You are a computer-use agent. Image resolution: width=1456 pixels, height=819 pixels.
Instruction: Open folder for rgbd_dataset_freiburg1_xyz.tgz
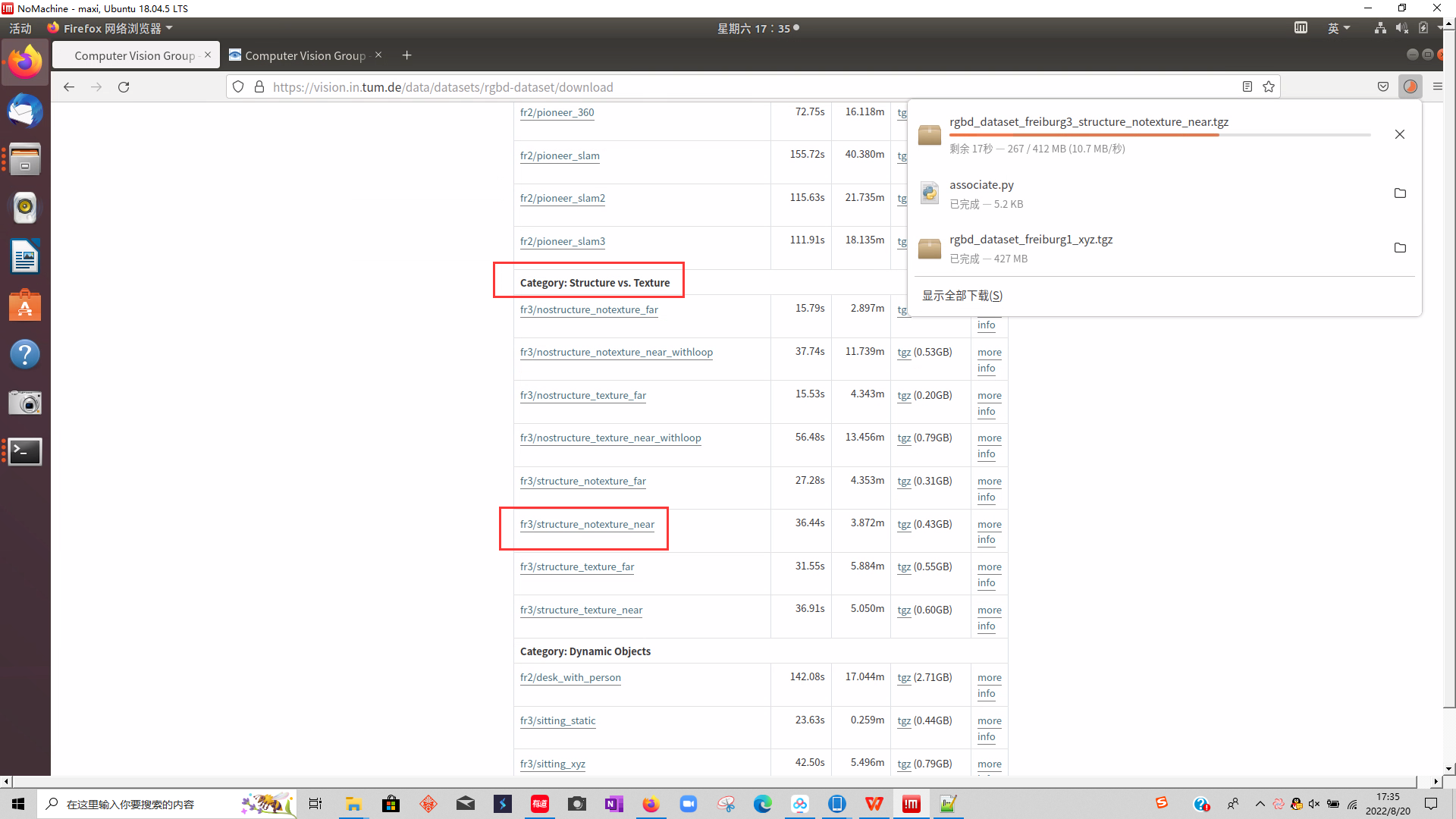(1400, 248)
